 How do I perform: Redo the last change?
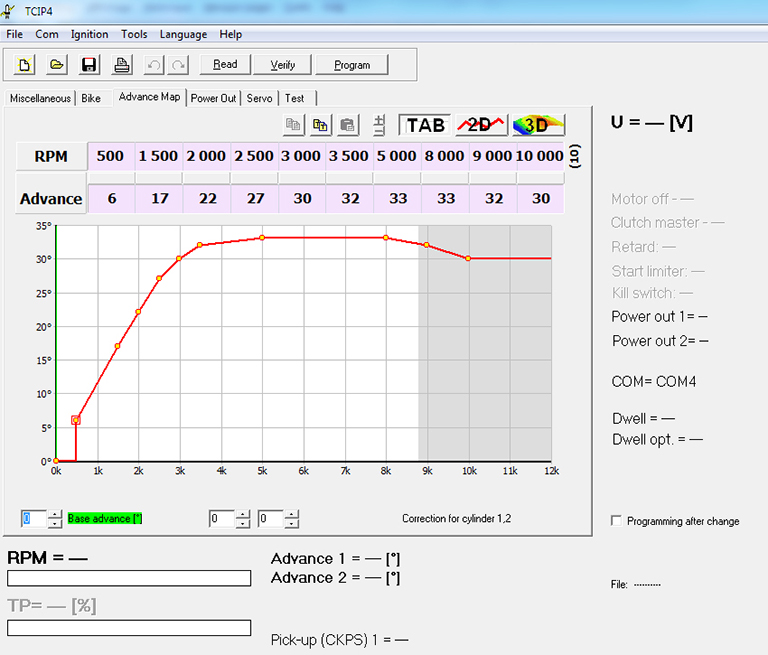pyautogui.click(x=178, y=65)
